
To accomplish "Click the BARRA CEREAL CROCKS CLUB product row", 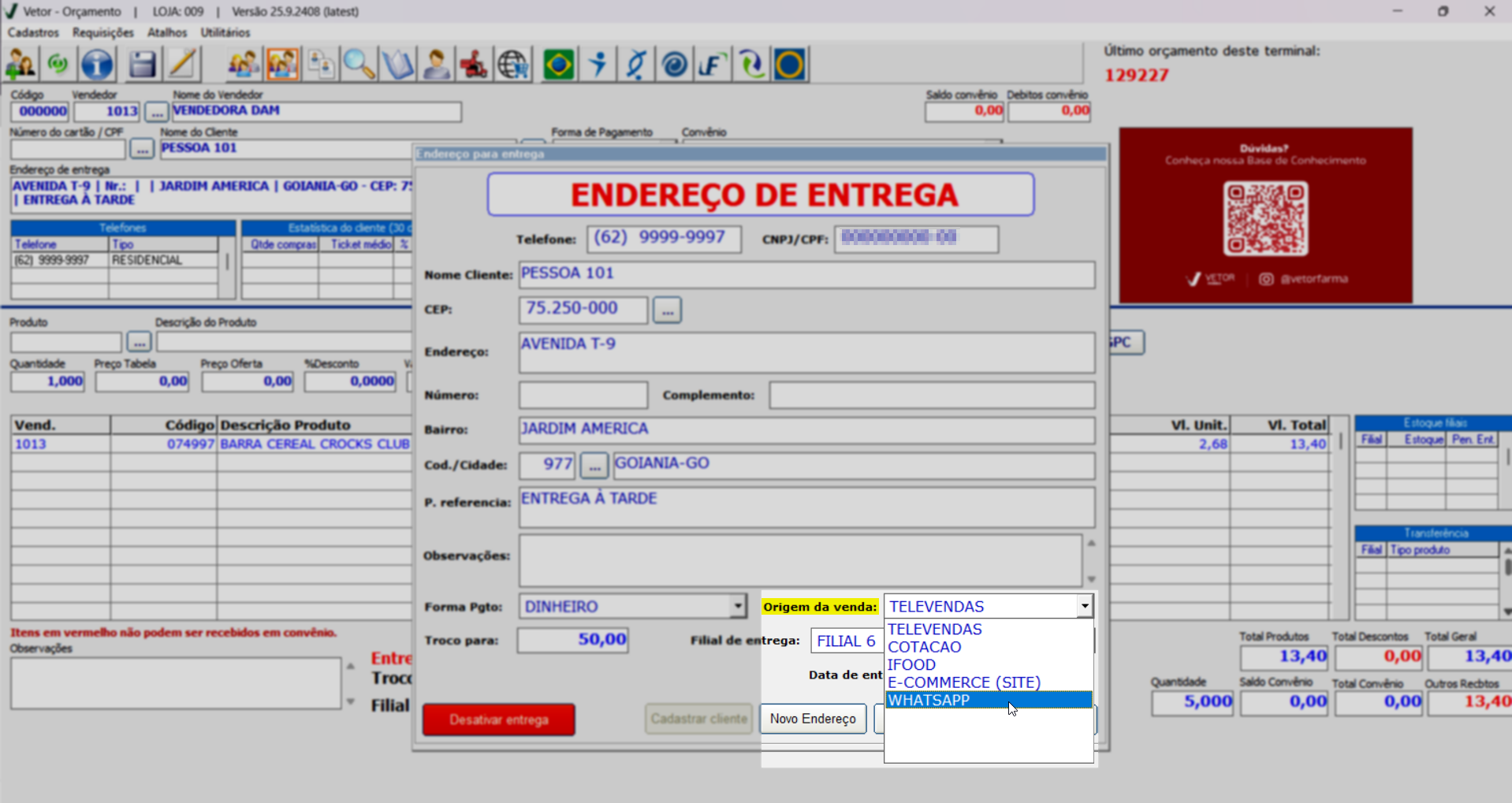I will tap(315, 444).
